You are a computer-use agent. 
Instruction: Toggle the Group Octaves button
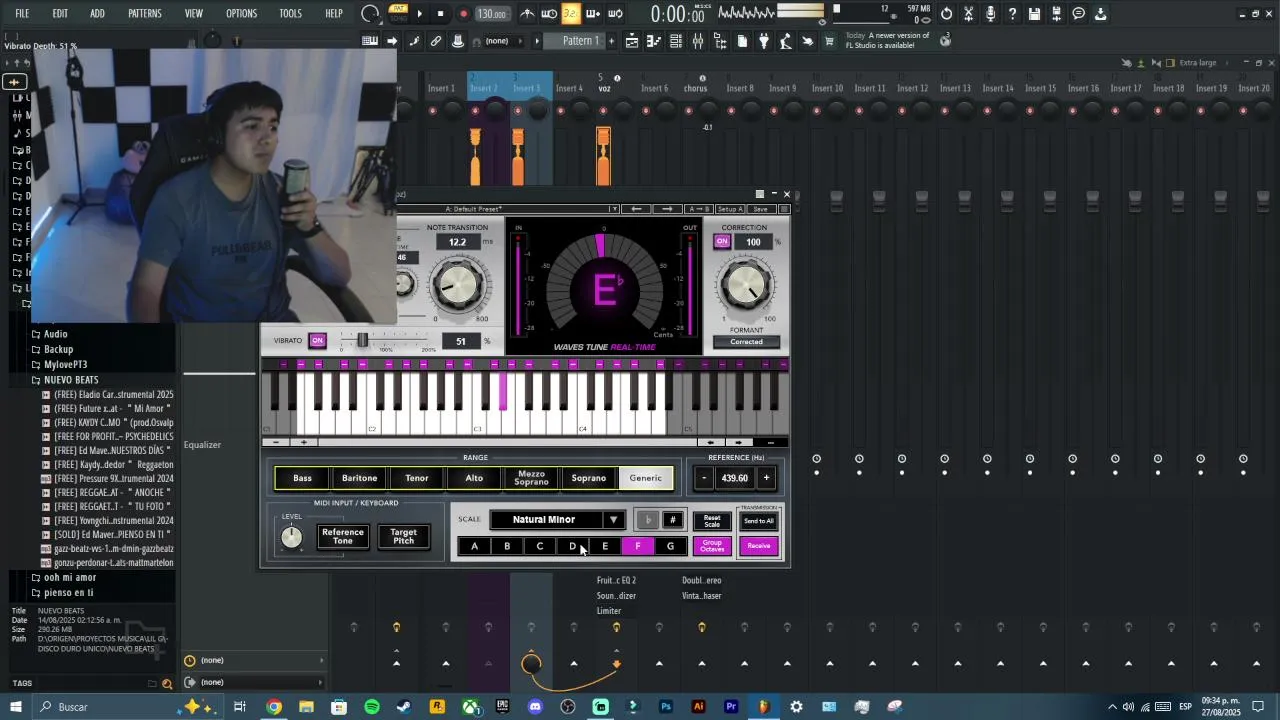712,546
